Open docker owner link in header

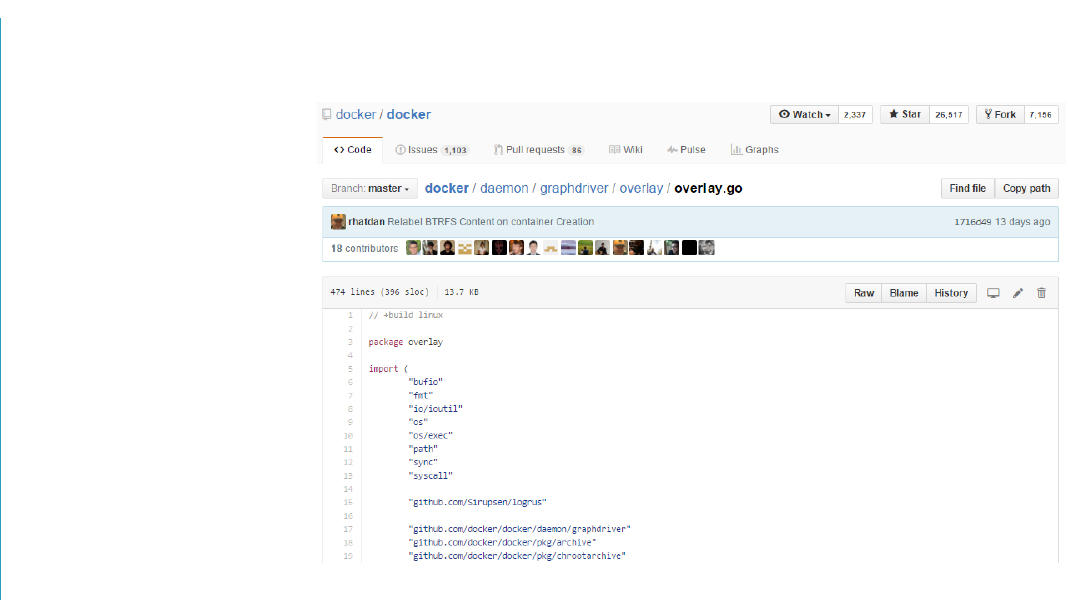356,114
